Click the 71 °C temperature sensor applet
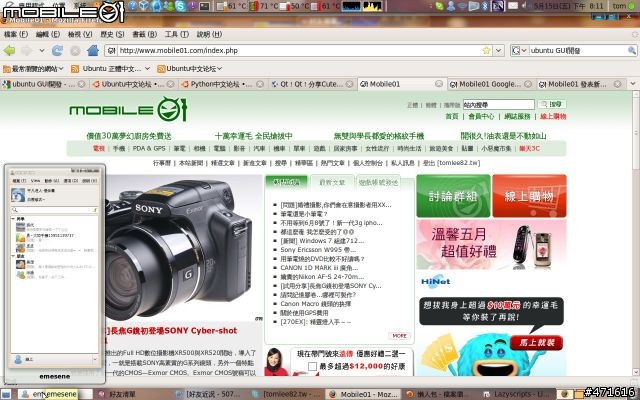The height and width of the screenshot is (400, 640). [264, 6]
